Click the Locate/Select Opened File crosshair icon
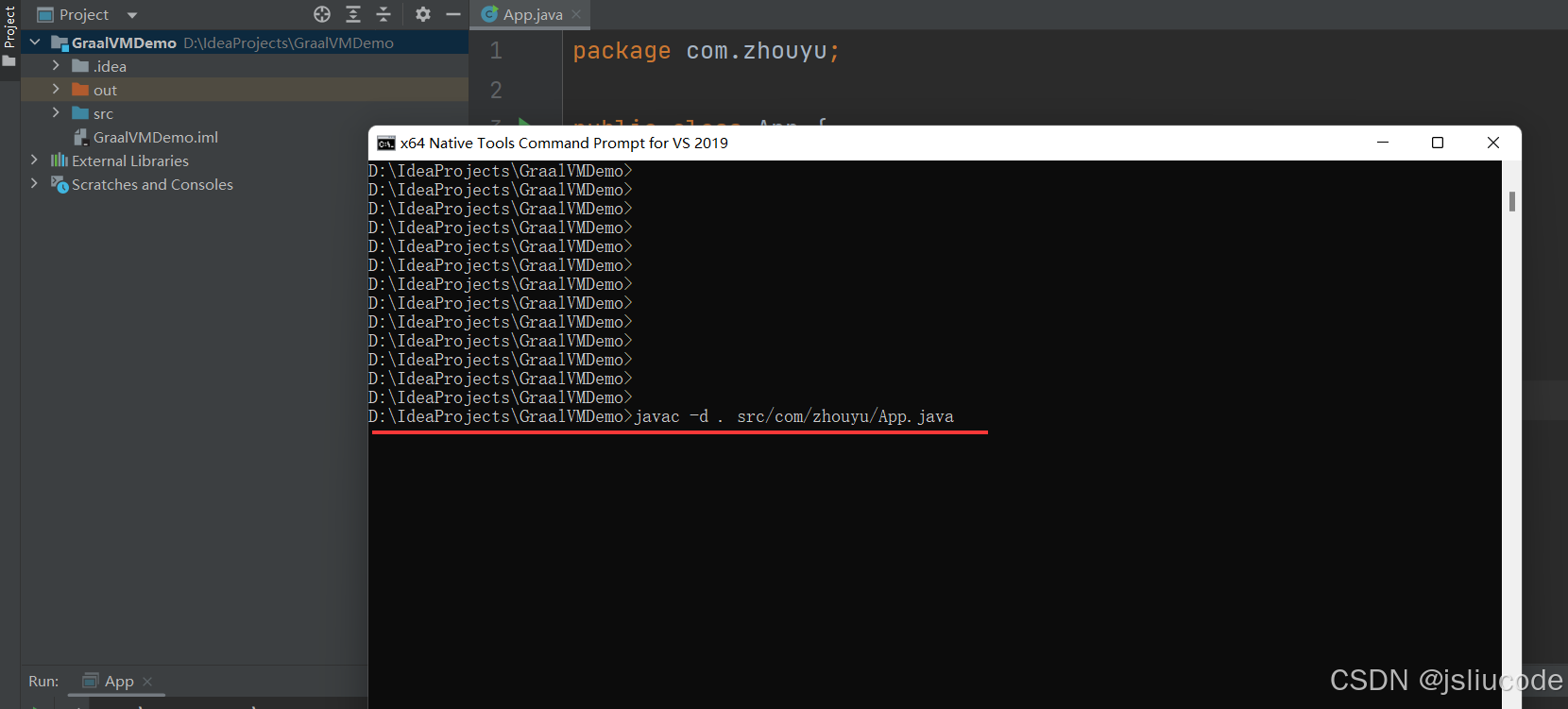This screenshot has height=709, width=1568. click(322, 14)
